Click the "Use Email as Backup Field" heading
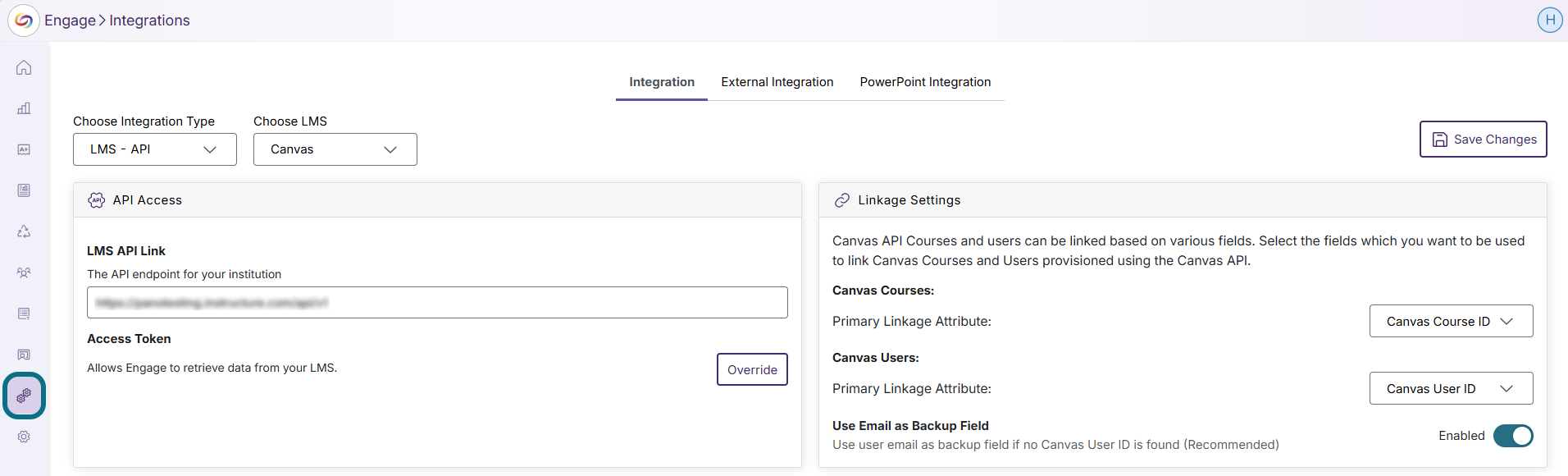Viewport: 1568px width, 476px height. 910,426
